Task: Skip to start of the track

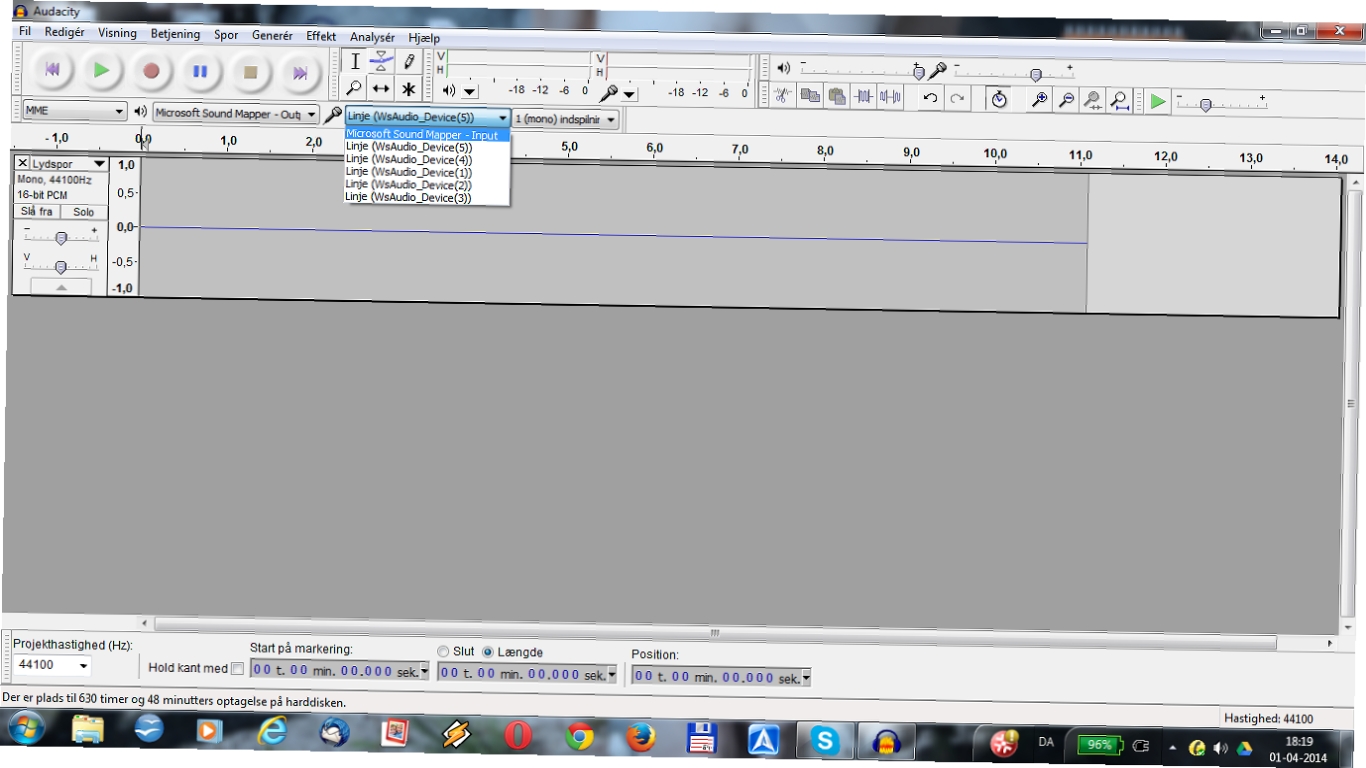Action: (x=53, y=71)
